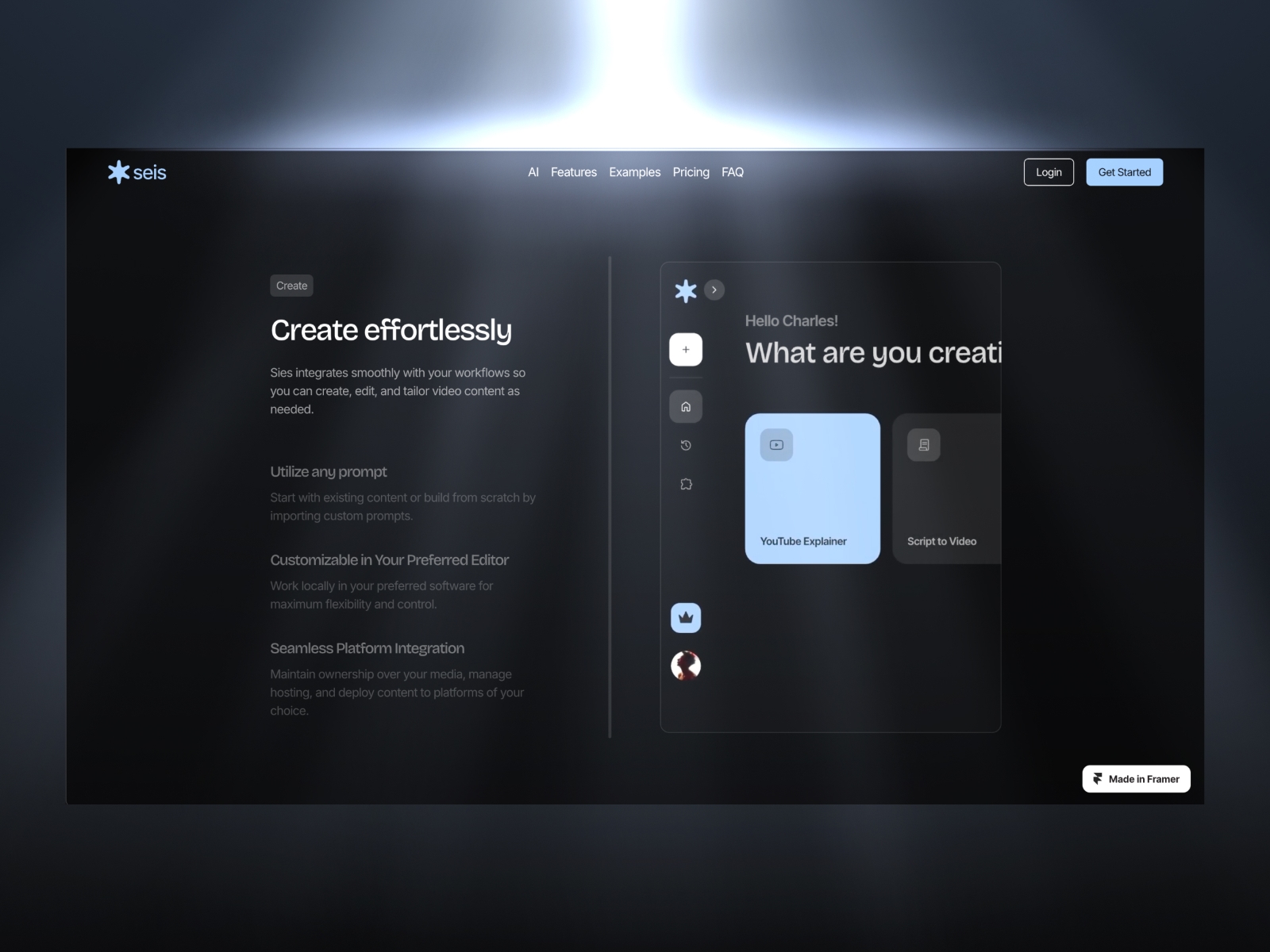
Task: Click the plugin shape icon in sidebar
Action: [686, 483]
